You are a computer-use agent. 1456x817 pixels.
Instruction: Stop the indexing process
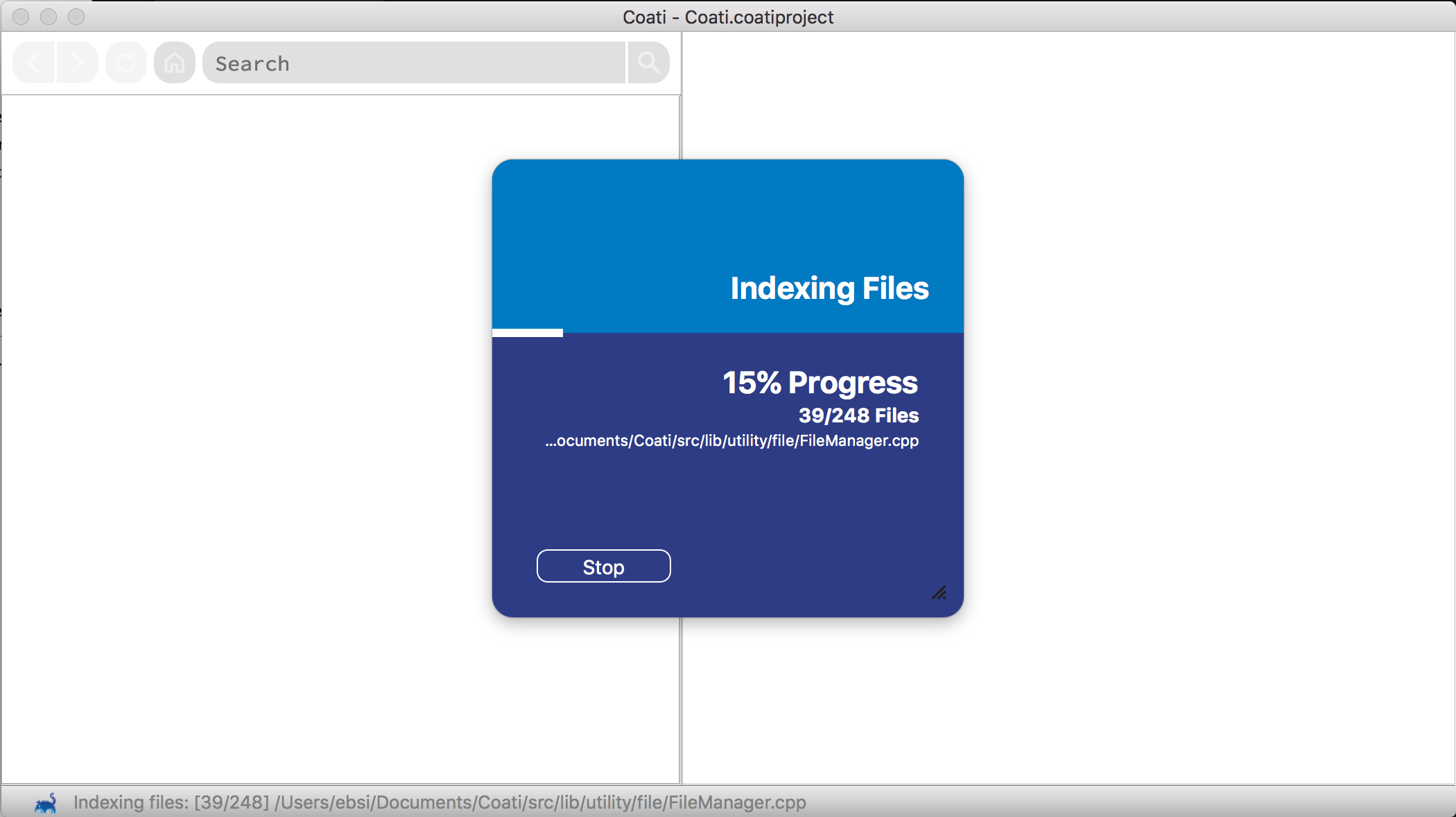[603, 567]
